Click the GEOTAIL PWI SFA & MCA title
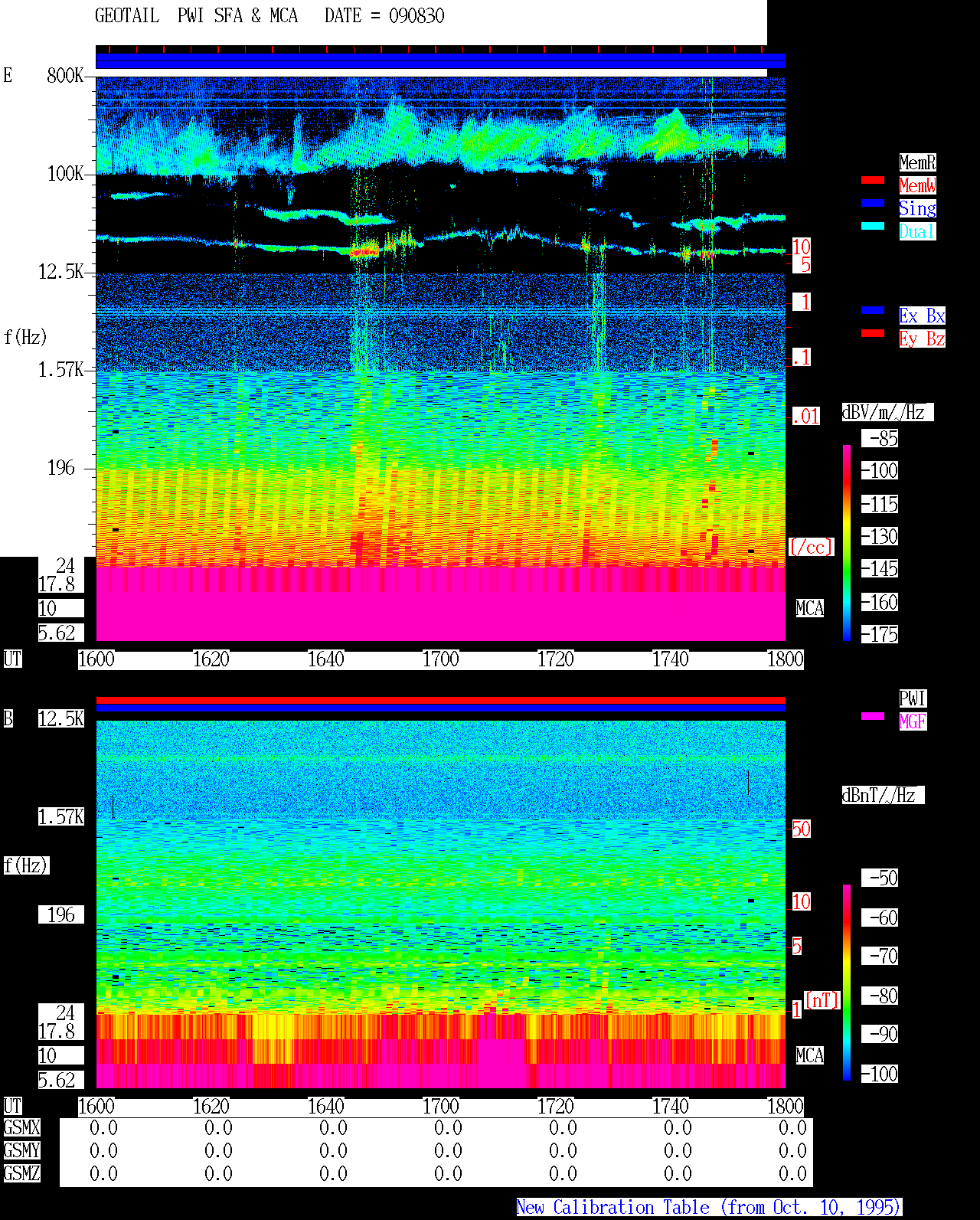980x1220 pixels. pos(197,16)
